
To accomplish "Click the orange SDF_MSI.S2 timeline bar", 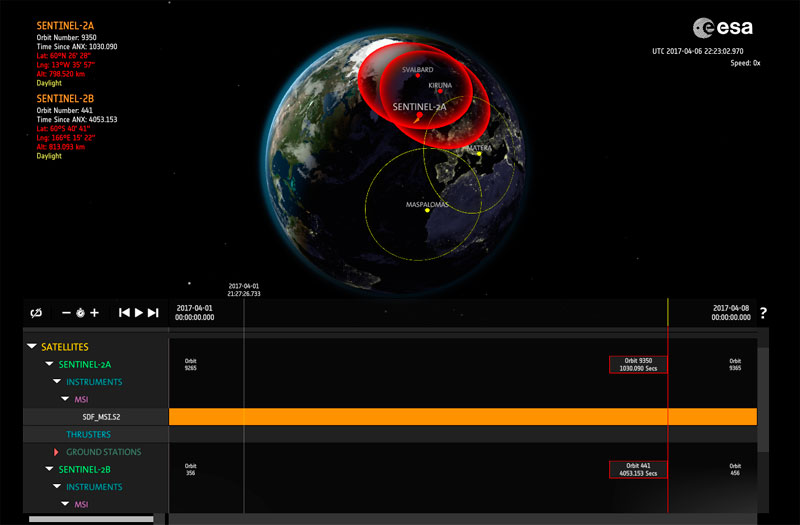I will pyautogui.click(x=463, y=417).
